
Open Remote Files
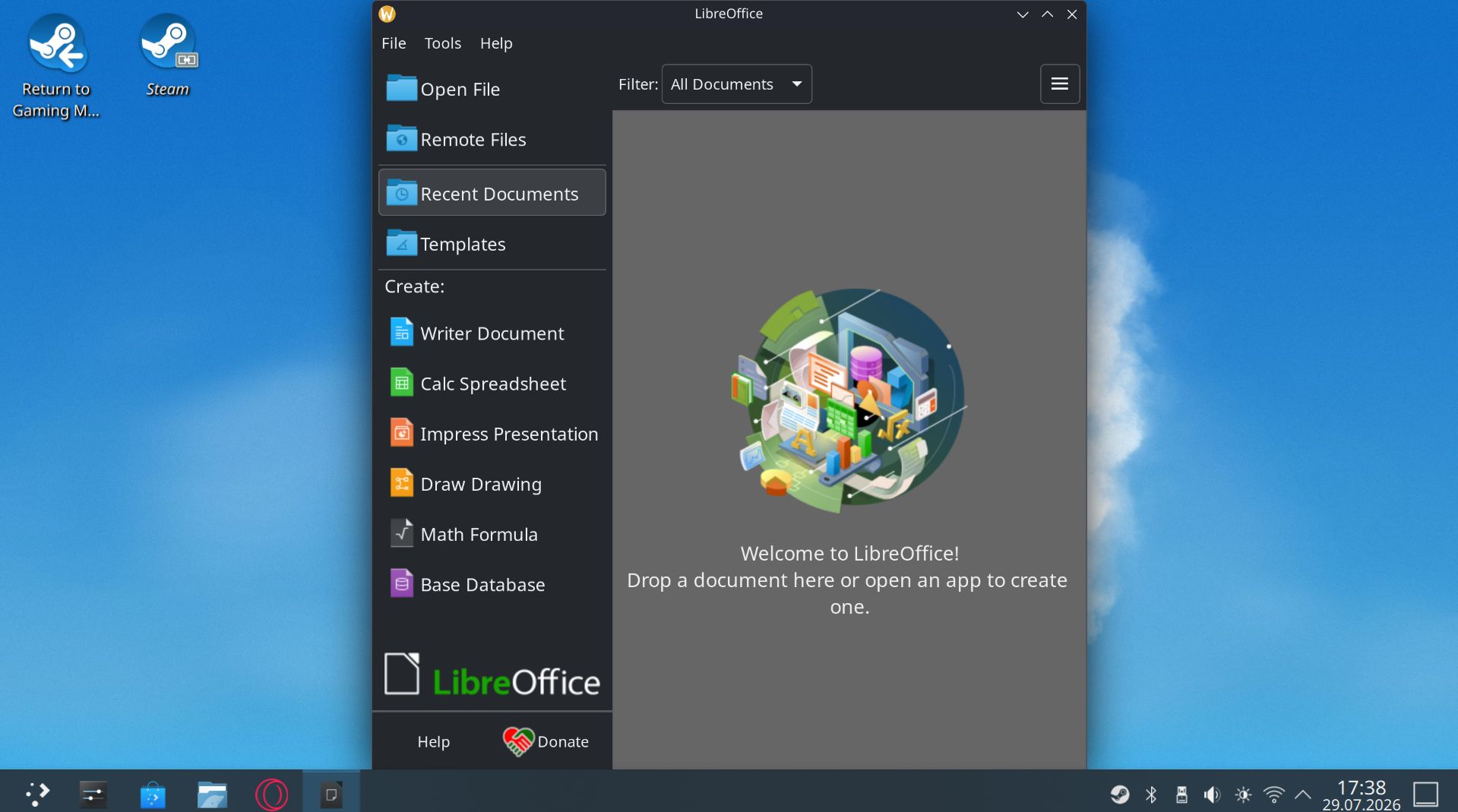point(492,140)
